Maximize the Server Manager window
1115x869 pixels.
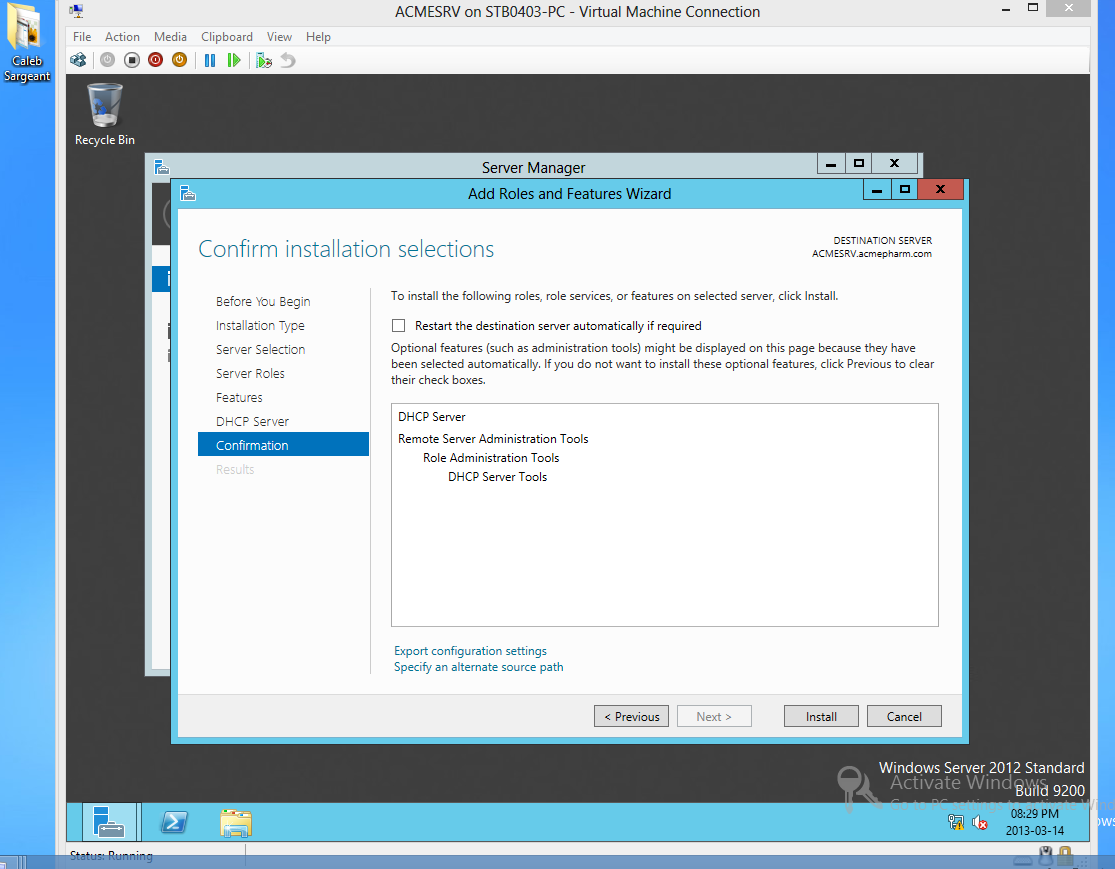coord(858,164)
